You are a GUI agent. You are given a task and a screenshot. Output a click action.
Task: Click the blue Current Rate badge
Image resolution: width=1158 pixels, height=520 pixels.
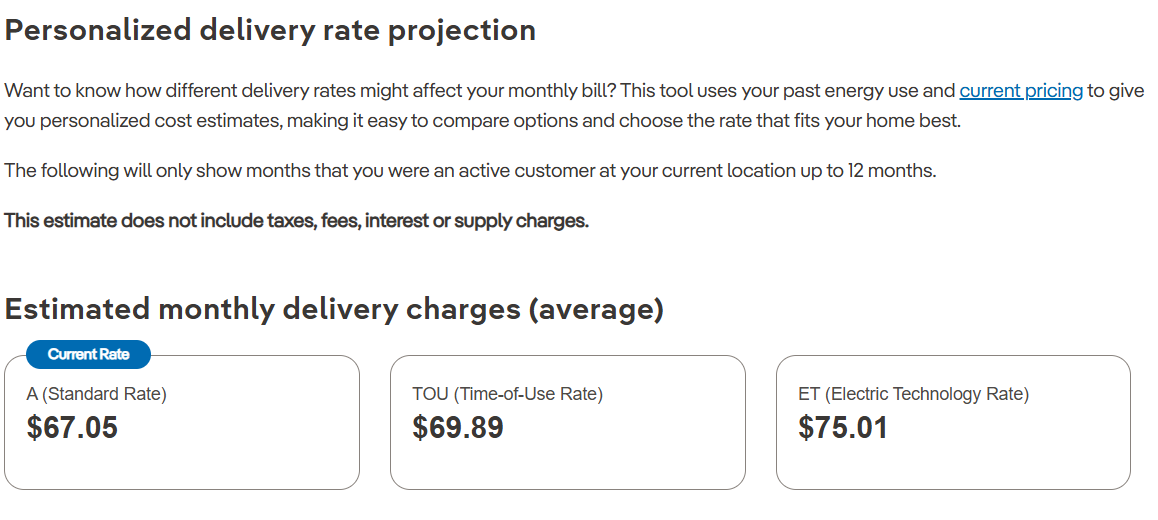pyautogui.click(x=89, y=355)
